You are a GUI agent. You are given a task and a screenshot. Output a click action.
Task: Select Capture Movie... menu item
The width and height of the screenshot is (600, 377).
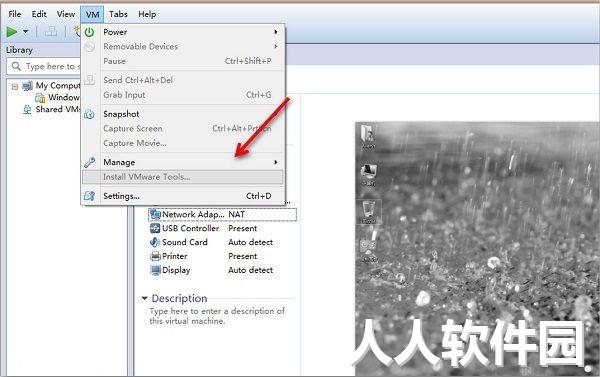pyautogui.click(x=183, y=143)
